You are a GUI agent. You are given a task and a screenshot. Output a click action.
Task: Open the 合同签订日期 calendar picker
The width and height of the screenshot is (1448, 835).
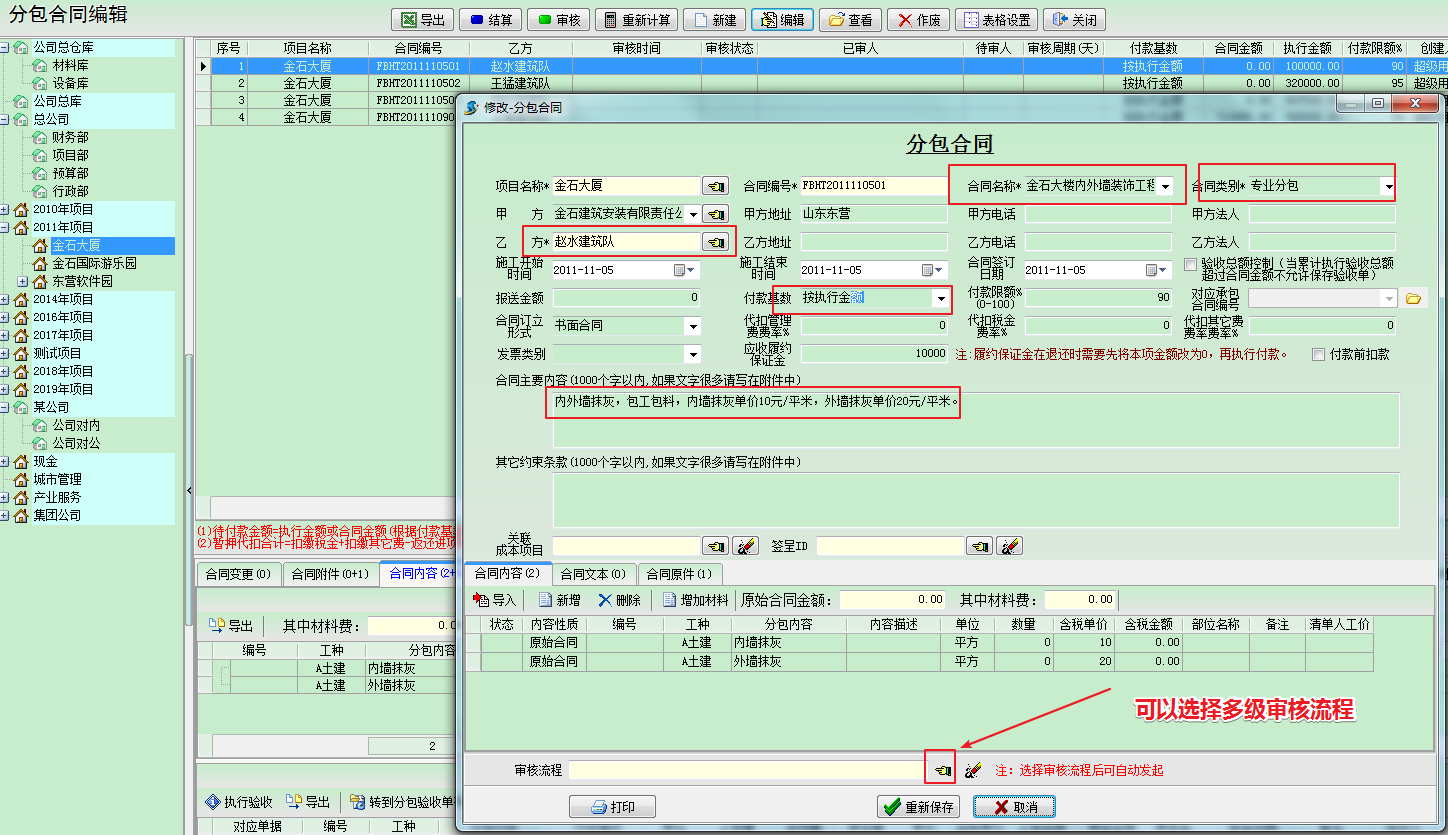pos(1157,270)
